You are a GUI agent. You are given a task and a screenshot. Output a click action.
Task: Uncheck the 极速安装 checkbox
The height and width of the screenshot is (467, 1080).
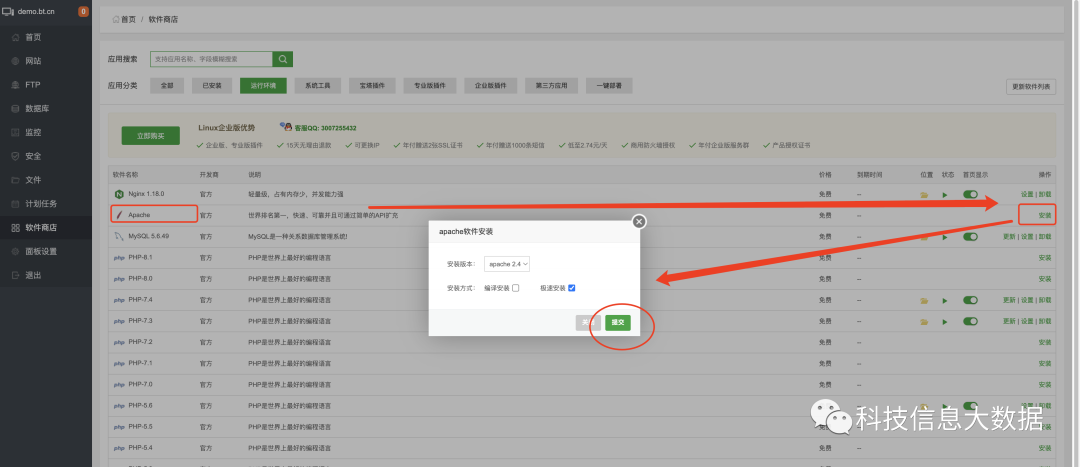click(x=571, y=288)
